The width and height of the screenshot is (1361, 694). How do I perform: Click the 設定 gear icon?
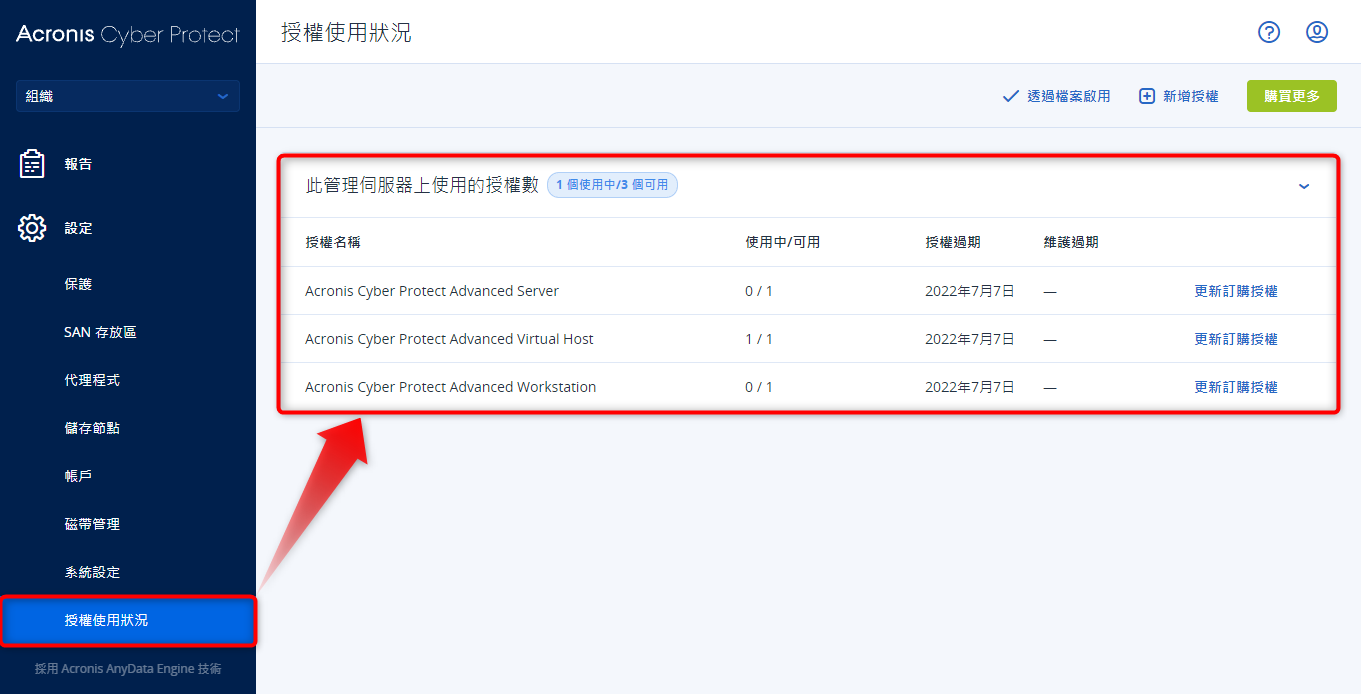pyautogui.click(x=32, y=228)
